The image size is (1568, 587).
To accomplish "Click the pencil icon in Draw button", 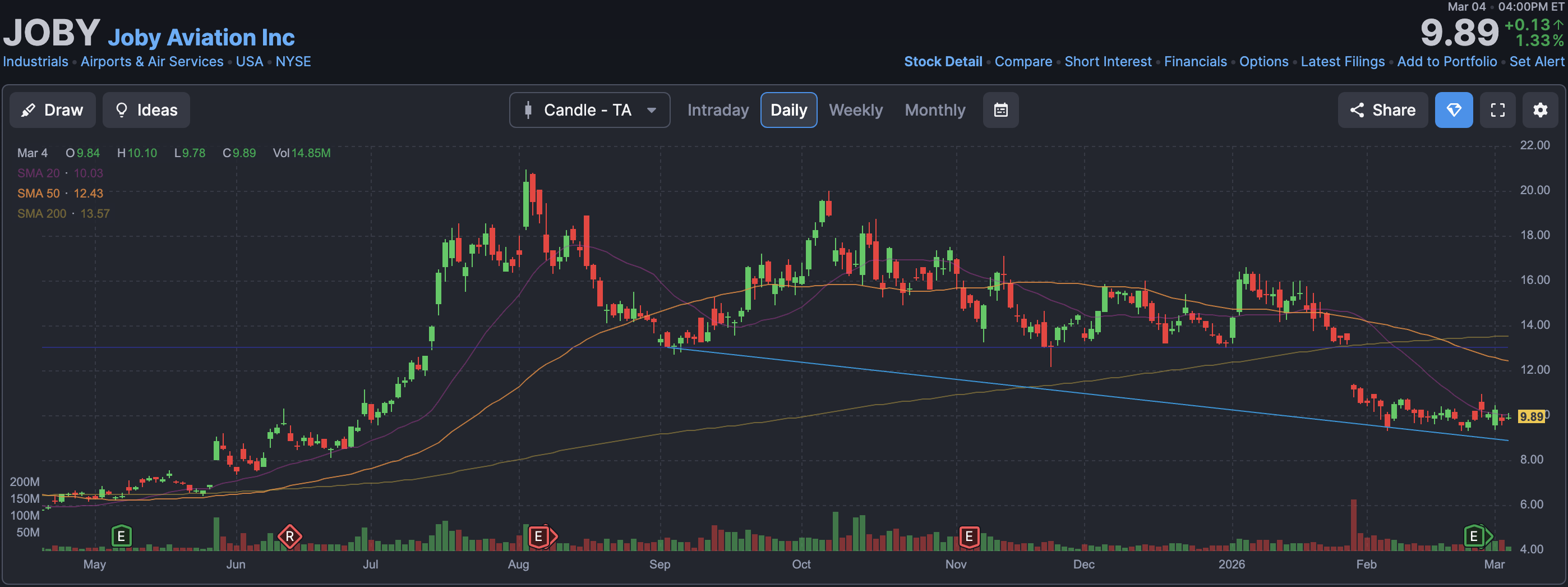I will pyautogui.click(x=28, y=110).
